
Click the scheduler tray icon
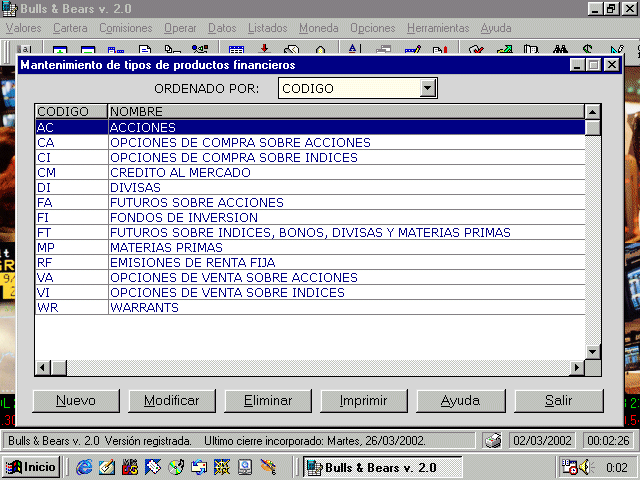coord(569,467)
